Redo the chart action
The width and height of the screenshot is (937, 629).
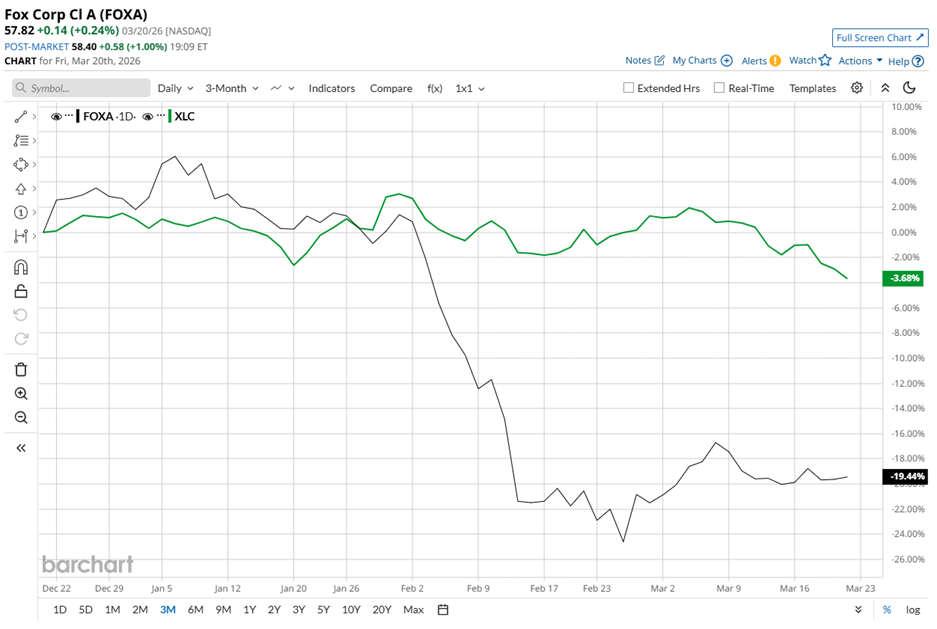[21, 339]
